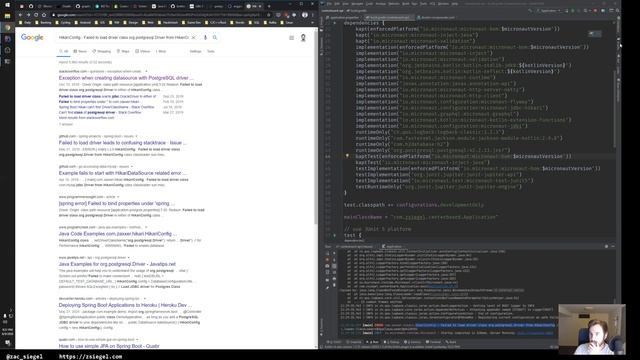Open the Terminal tool window tab
The image size is (640, 360).
(x=433, y=342)
